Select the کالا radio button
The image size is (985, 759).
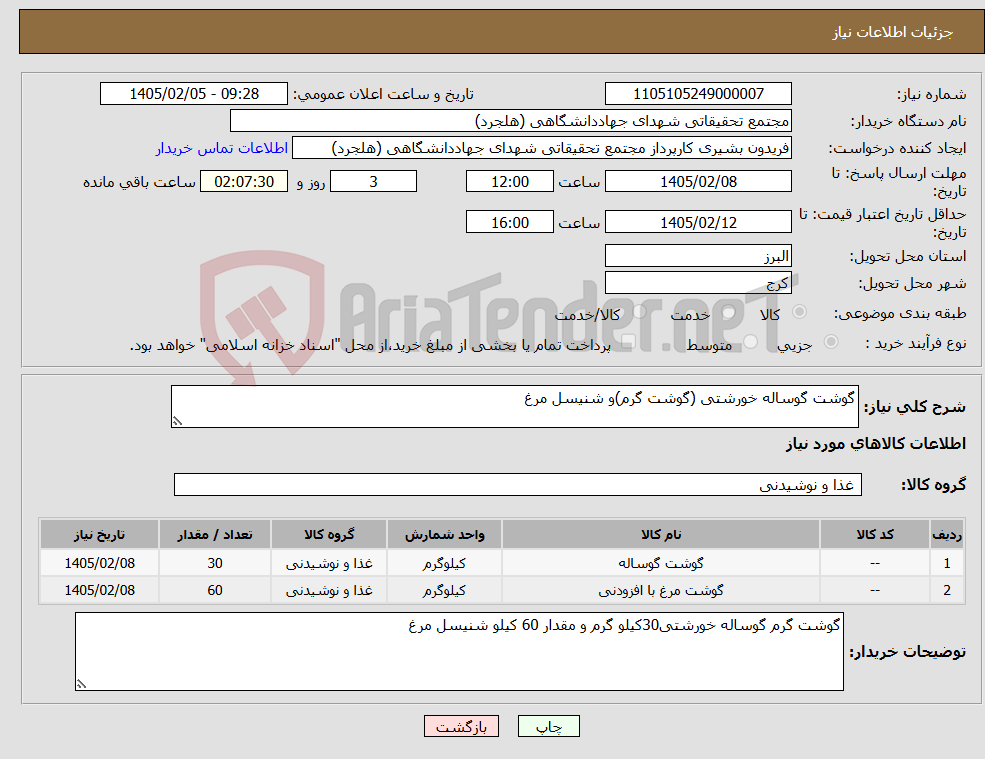(x=800, y=312)
